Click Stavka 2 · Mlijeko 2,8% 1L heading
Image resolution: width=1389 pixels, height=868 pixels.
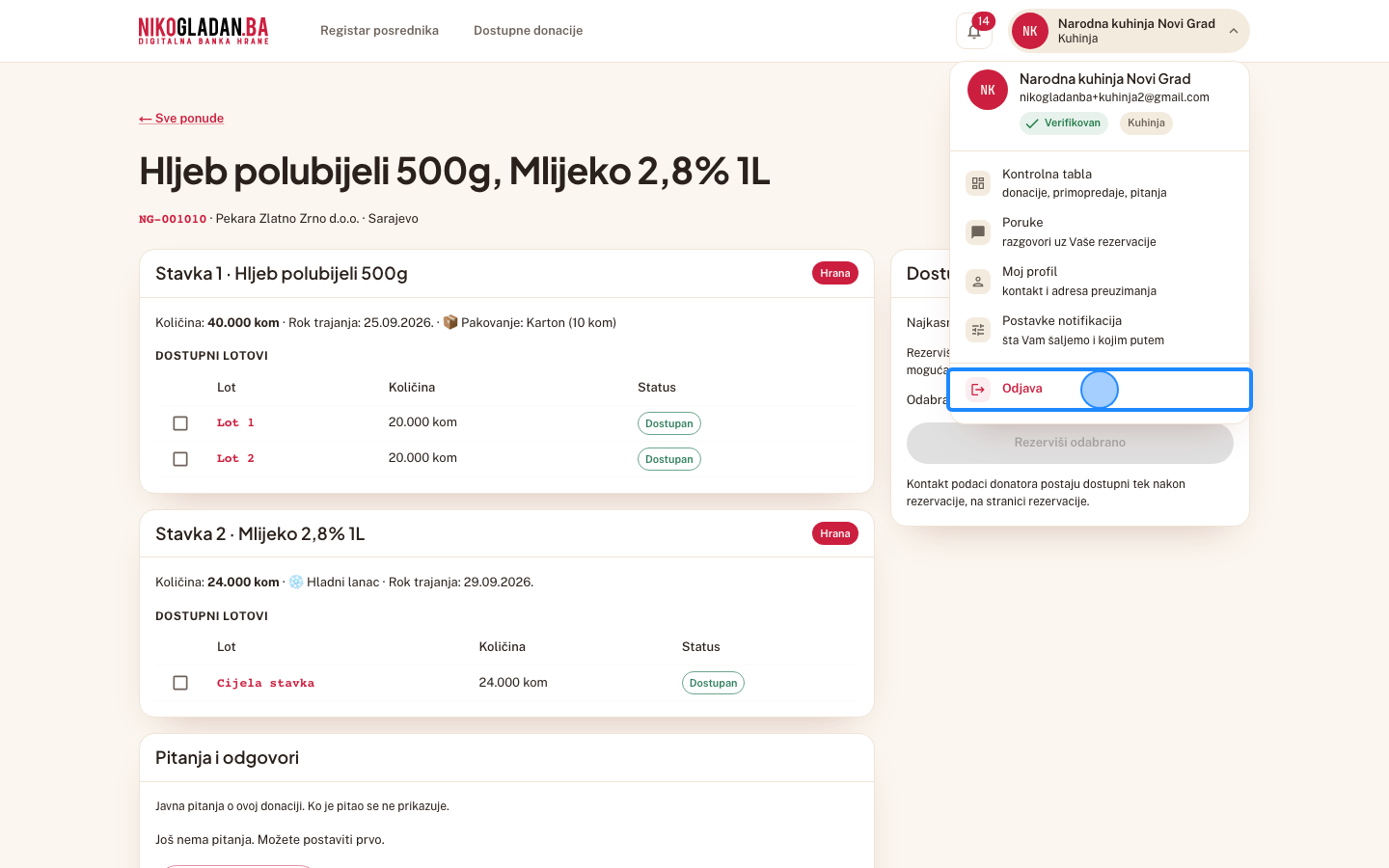point(259,534)
